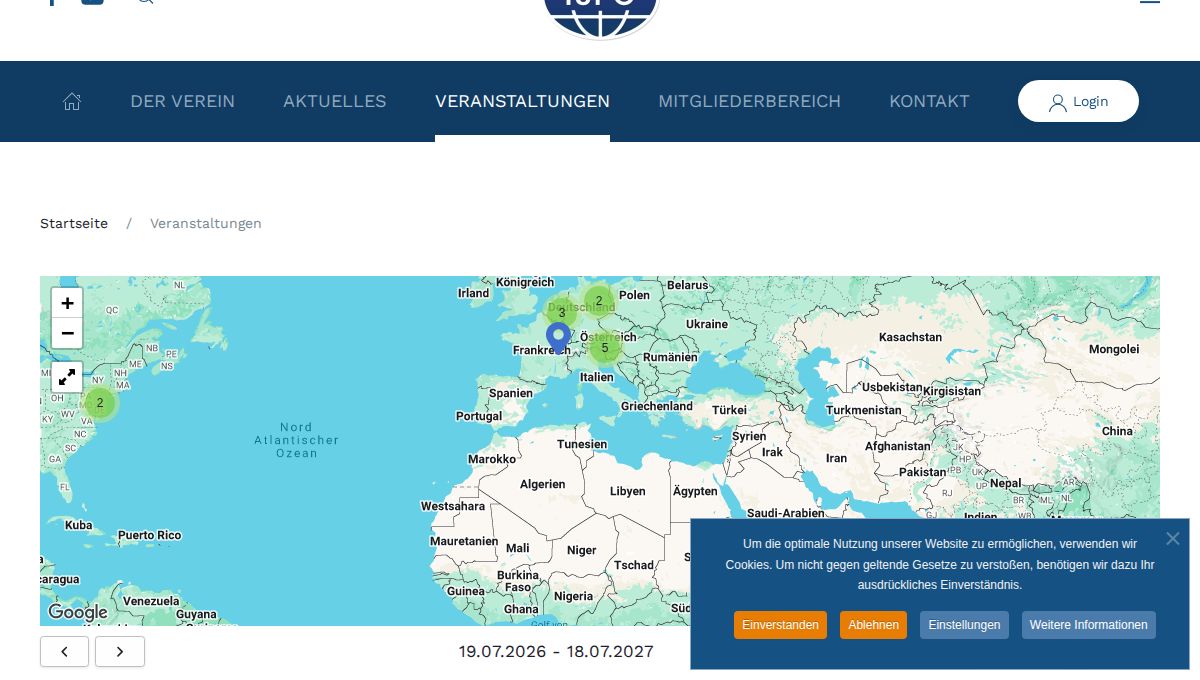This screenshot has width=1200, height=680.
Task: Open the cluster marker 2 near Polen
Action: pos(599,300)
